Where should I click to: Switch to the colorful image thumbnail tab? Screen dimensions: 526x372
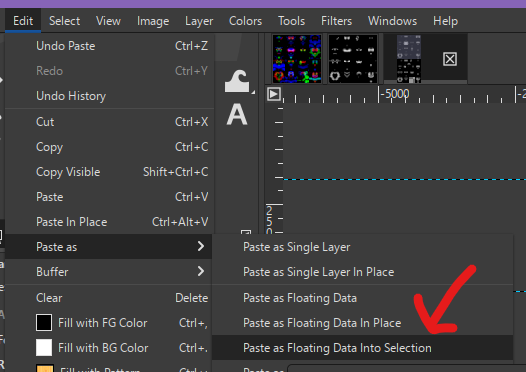297,59
